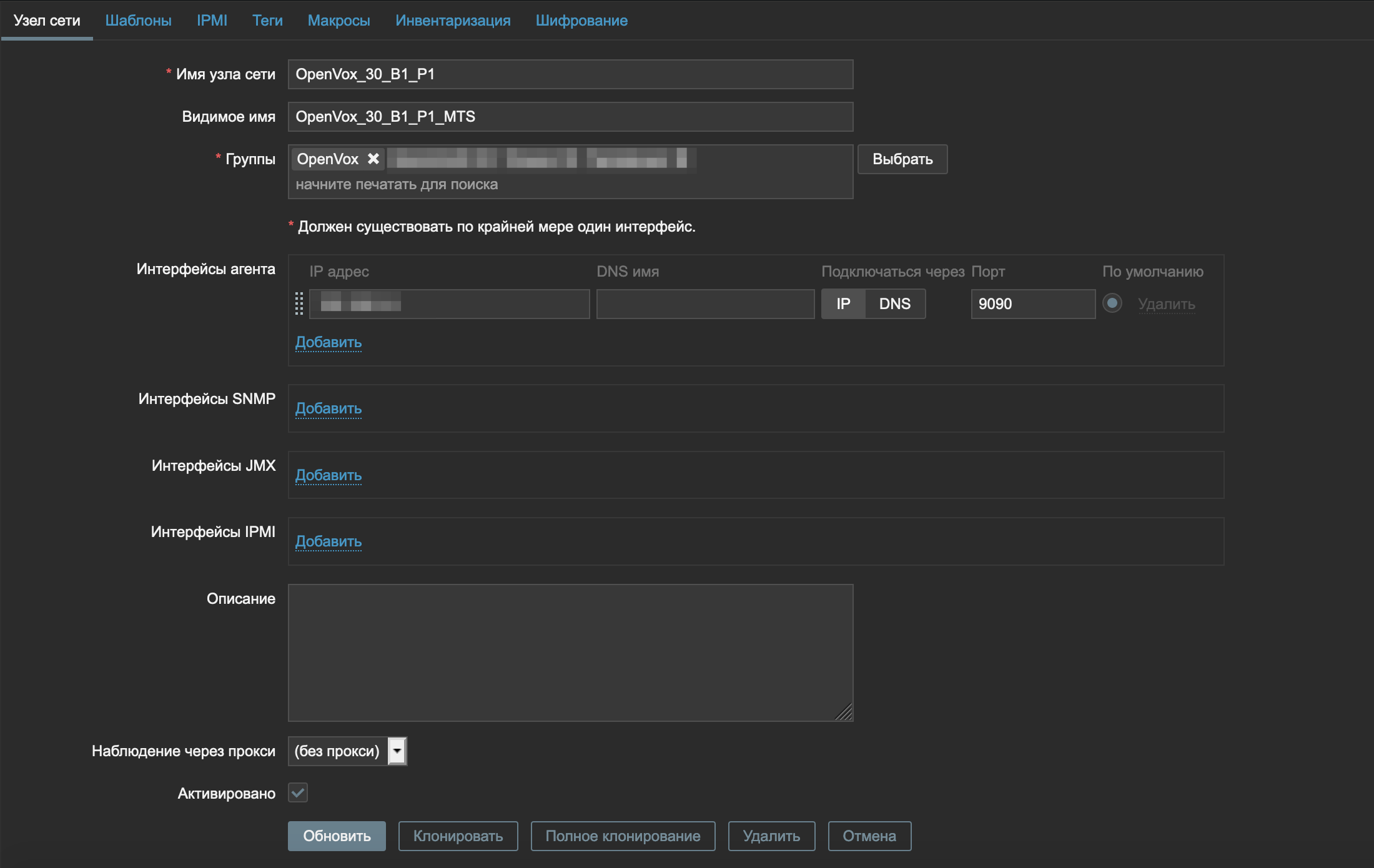This screenshot has width=1374, height=868.
Task: Switch connection mode to IP
Action: (x=843, y=304)
